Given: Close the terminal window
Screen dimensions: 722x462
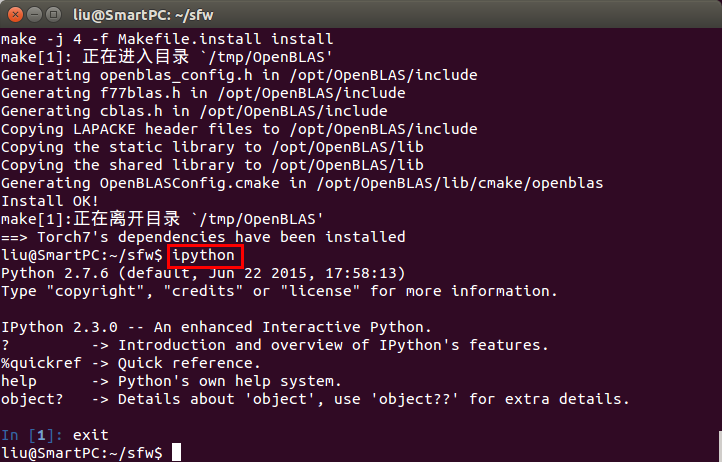Looking at the screenshot, I should pyautogui.click(x=15, y=15).
